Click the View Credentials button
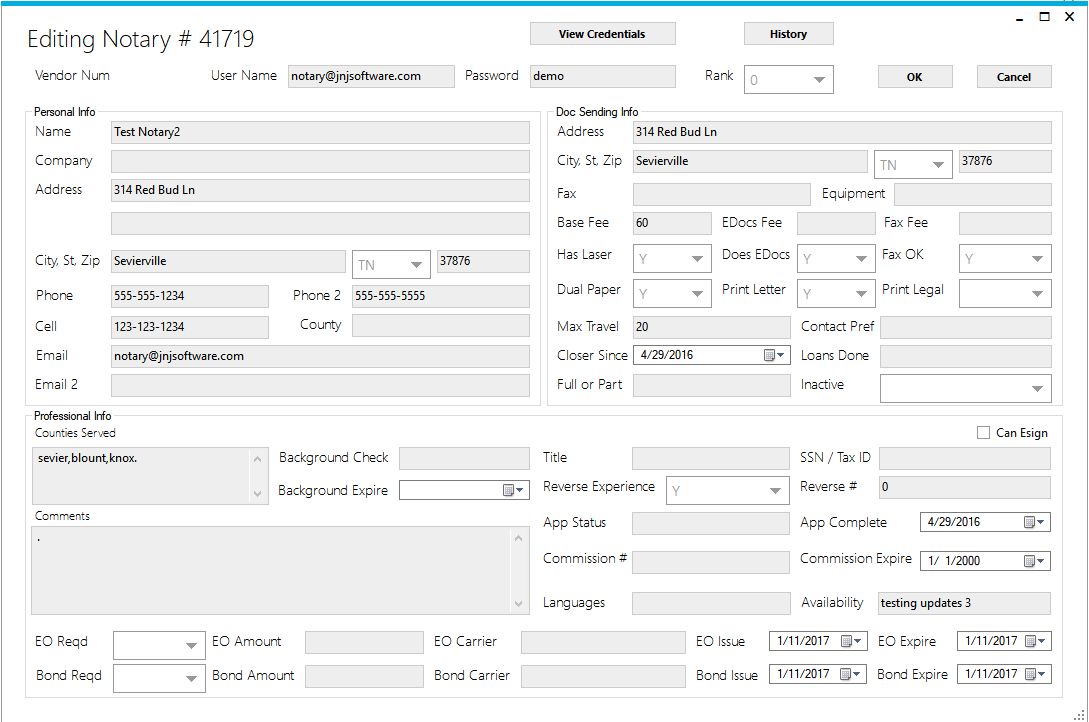 602,34
